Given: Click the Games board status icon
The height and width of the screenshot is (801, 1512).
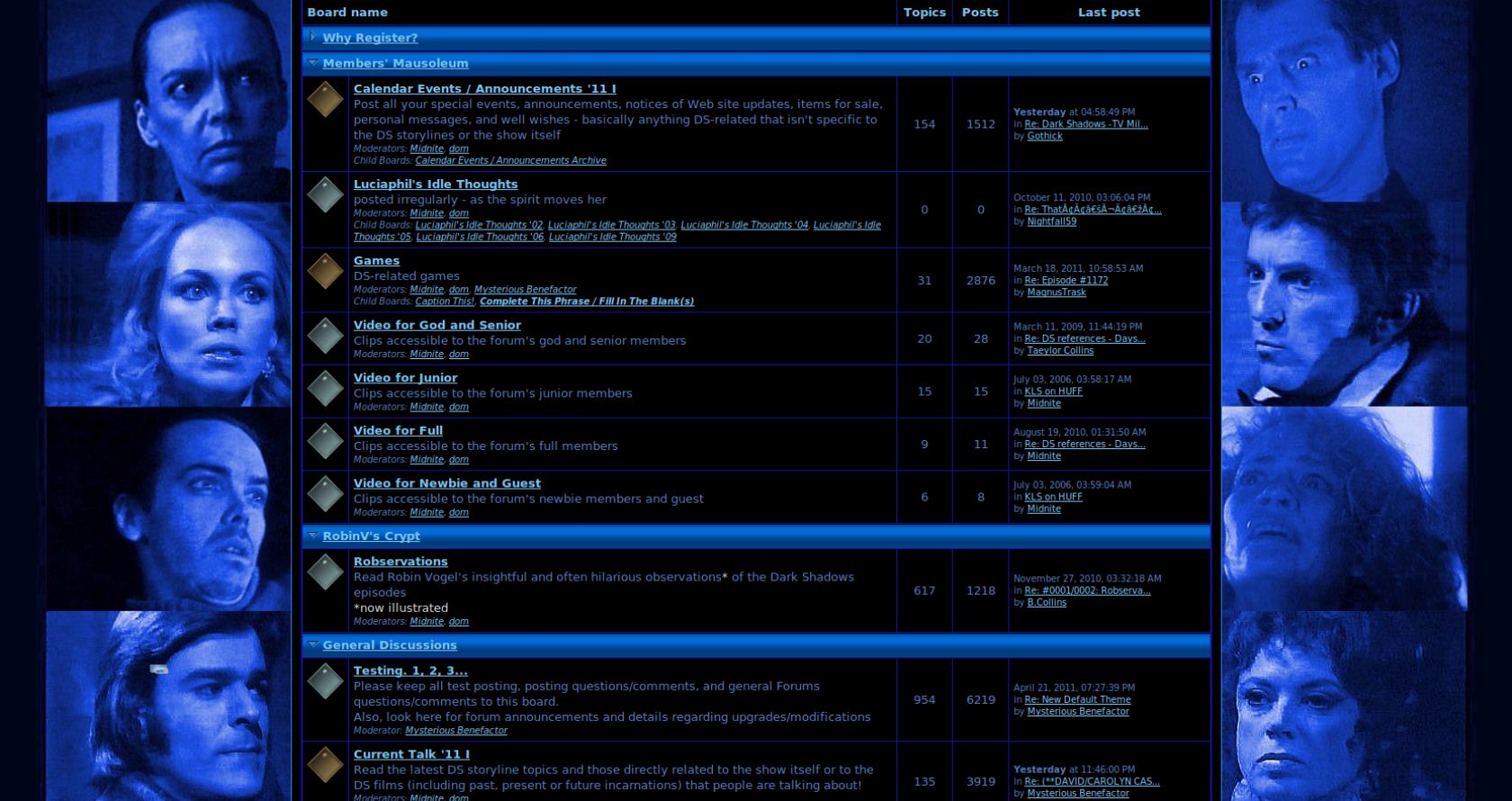Looking at the screenshot, I should click(x=325, y=272).
